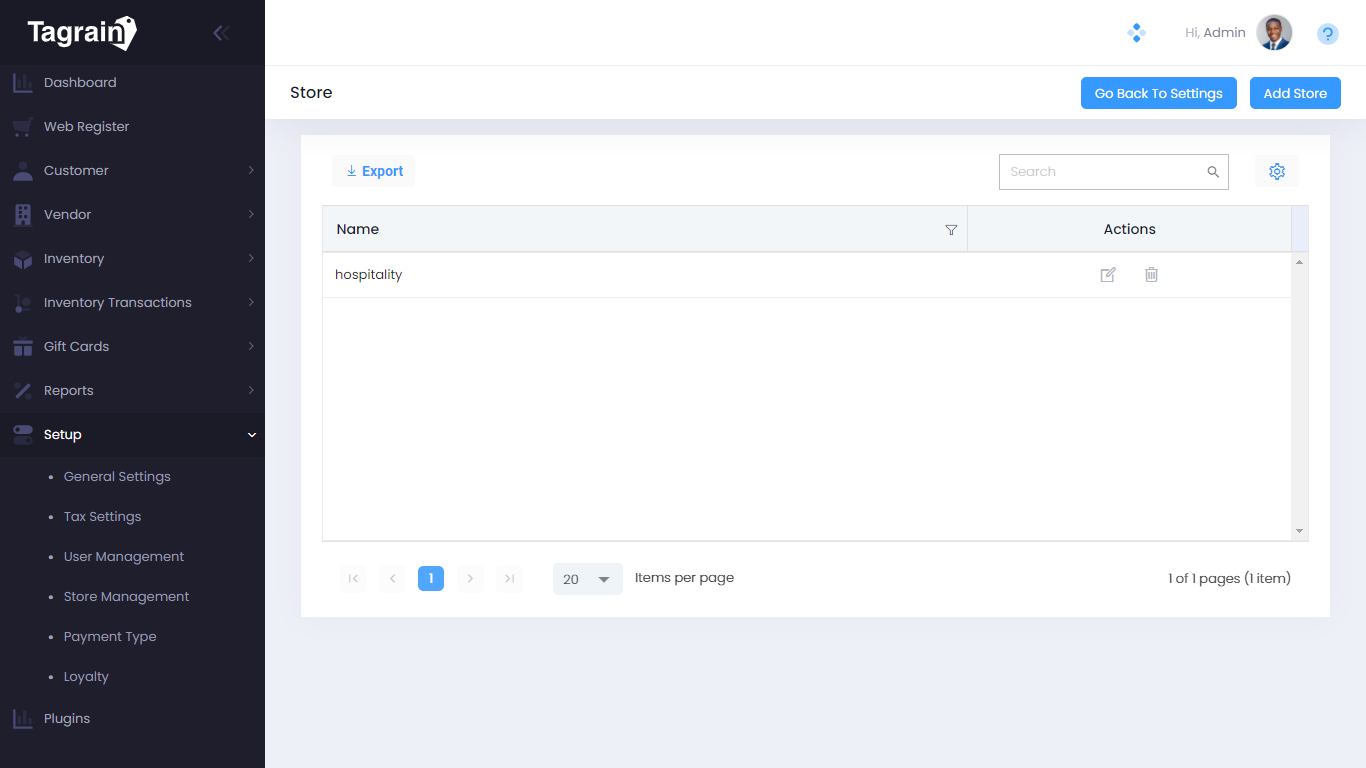Click the Add Store button
Image resolution: width=1366 pixels, height=768 pixels.
(1295, 93)
